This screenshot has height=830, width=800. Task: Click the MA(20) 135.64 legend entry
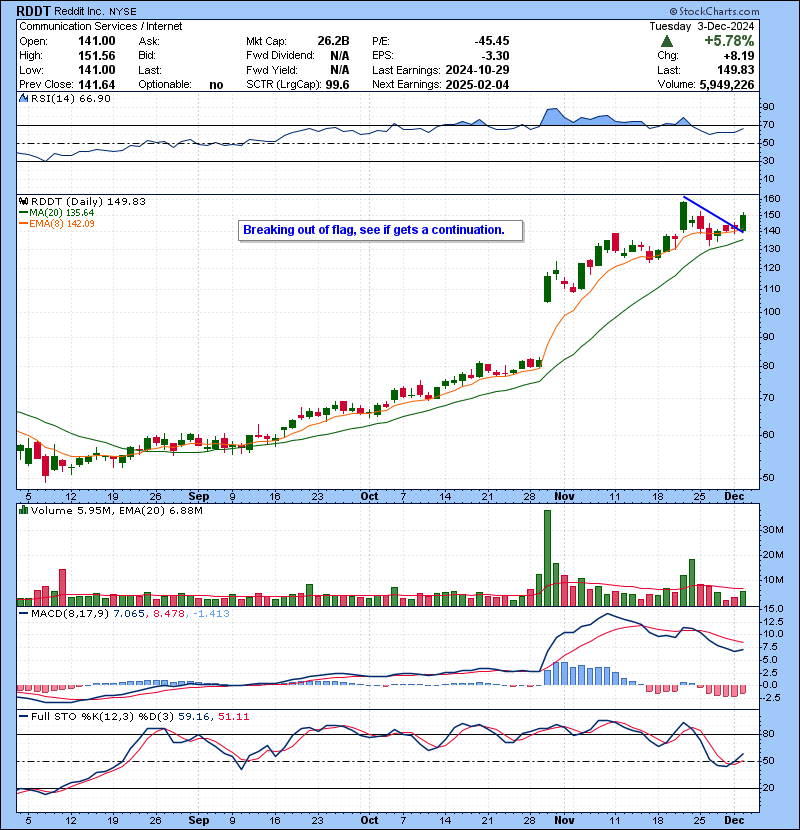click(x=57, y=213)
